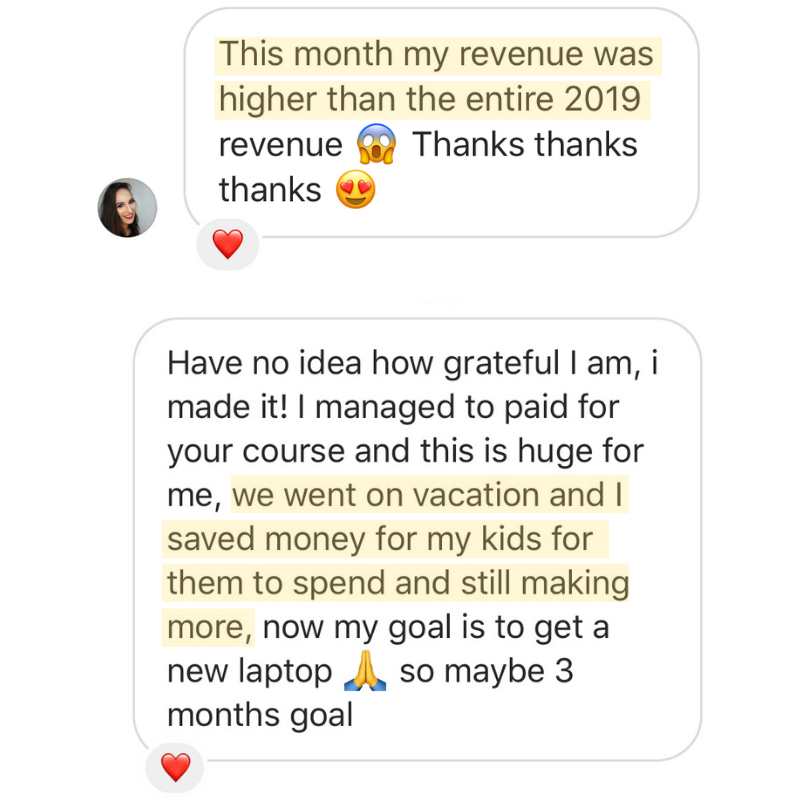Click highlighted "we went on vacation and I"

click(429, 495)
